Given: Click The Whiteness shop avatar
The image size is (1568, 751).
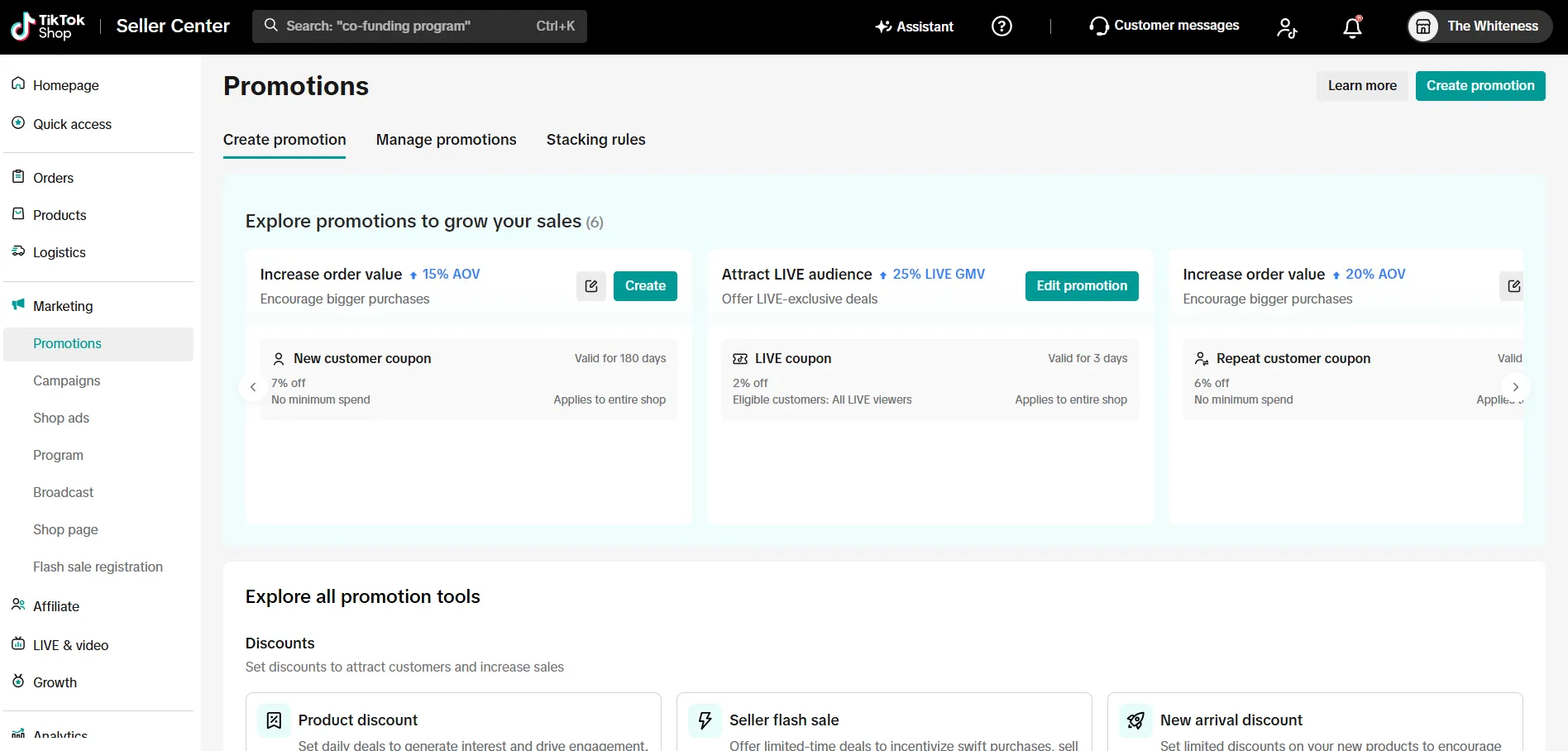Looking at the screenshot, I should pos(1480,26).
